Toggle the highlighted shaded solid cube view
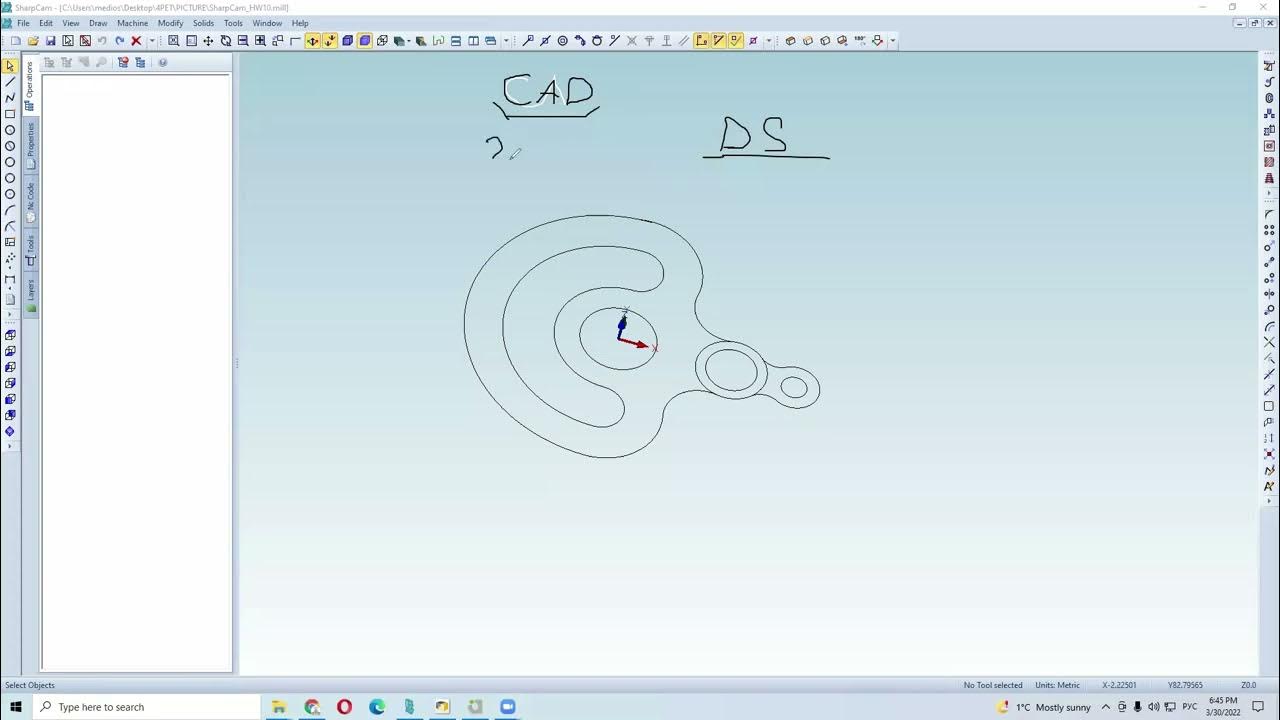The height and width of the screenshot is (720, 1280). pyautogui.click(x=365, y=41)
